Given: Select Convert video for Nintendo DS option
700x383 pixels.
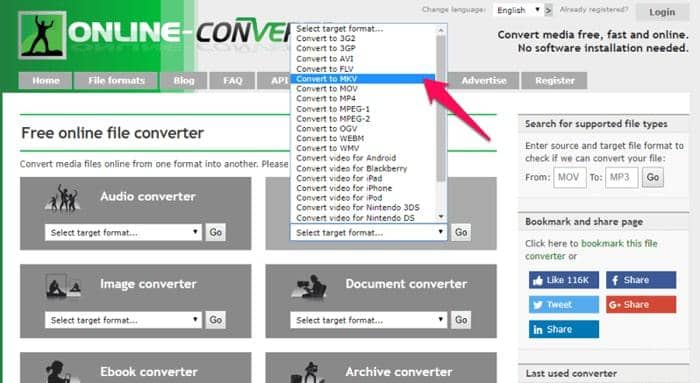Looking at the screenshot, I should tap(363, 218).
